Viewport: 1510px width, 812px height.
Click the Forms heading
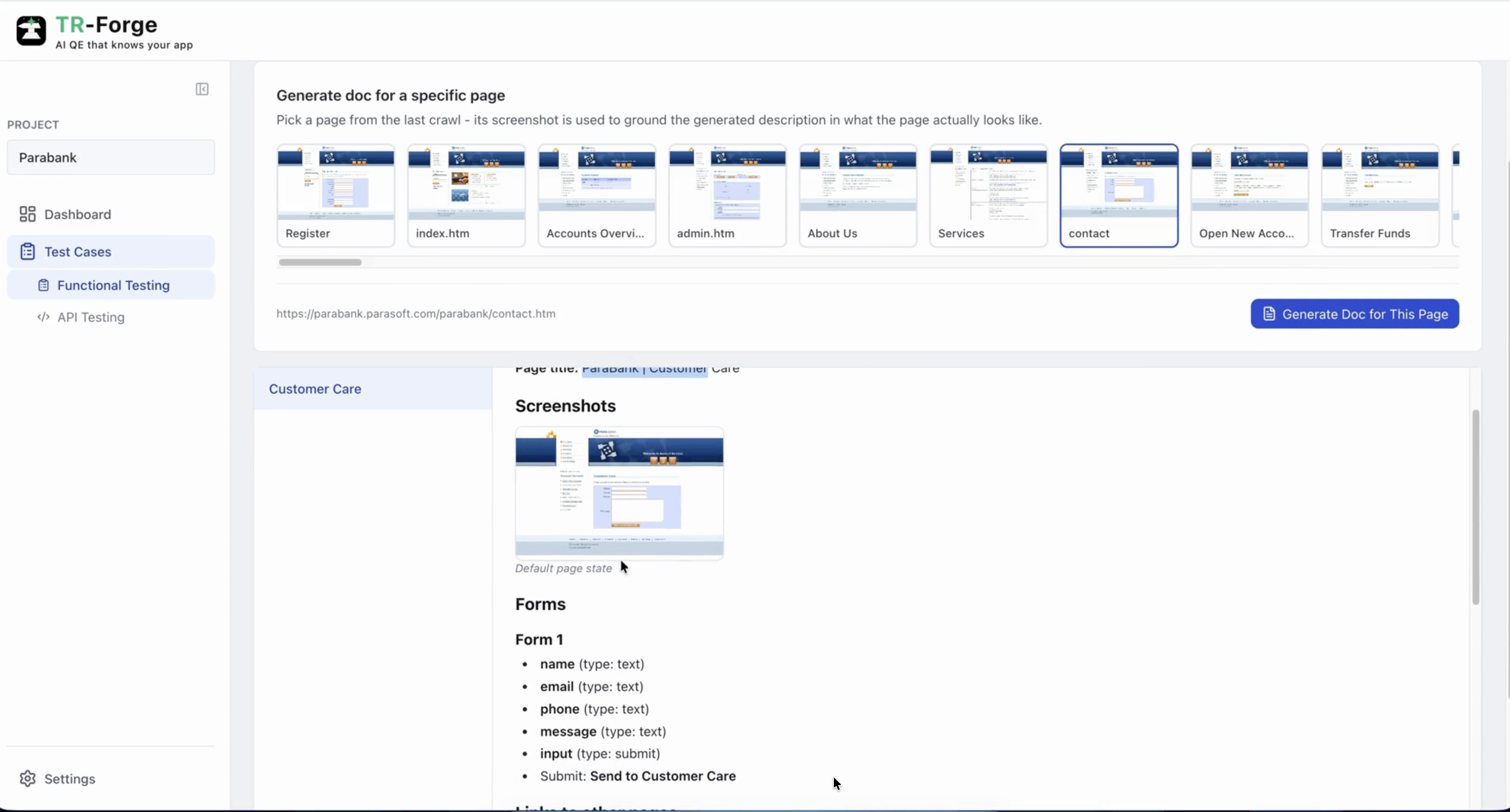(x=541, y=604)
